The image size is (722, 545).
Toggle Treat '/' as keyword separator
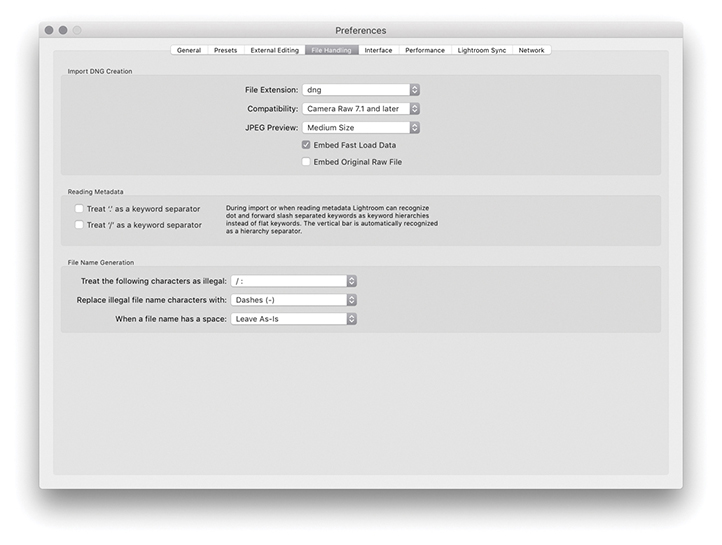(79, 225)
